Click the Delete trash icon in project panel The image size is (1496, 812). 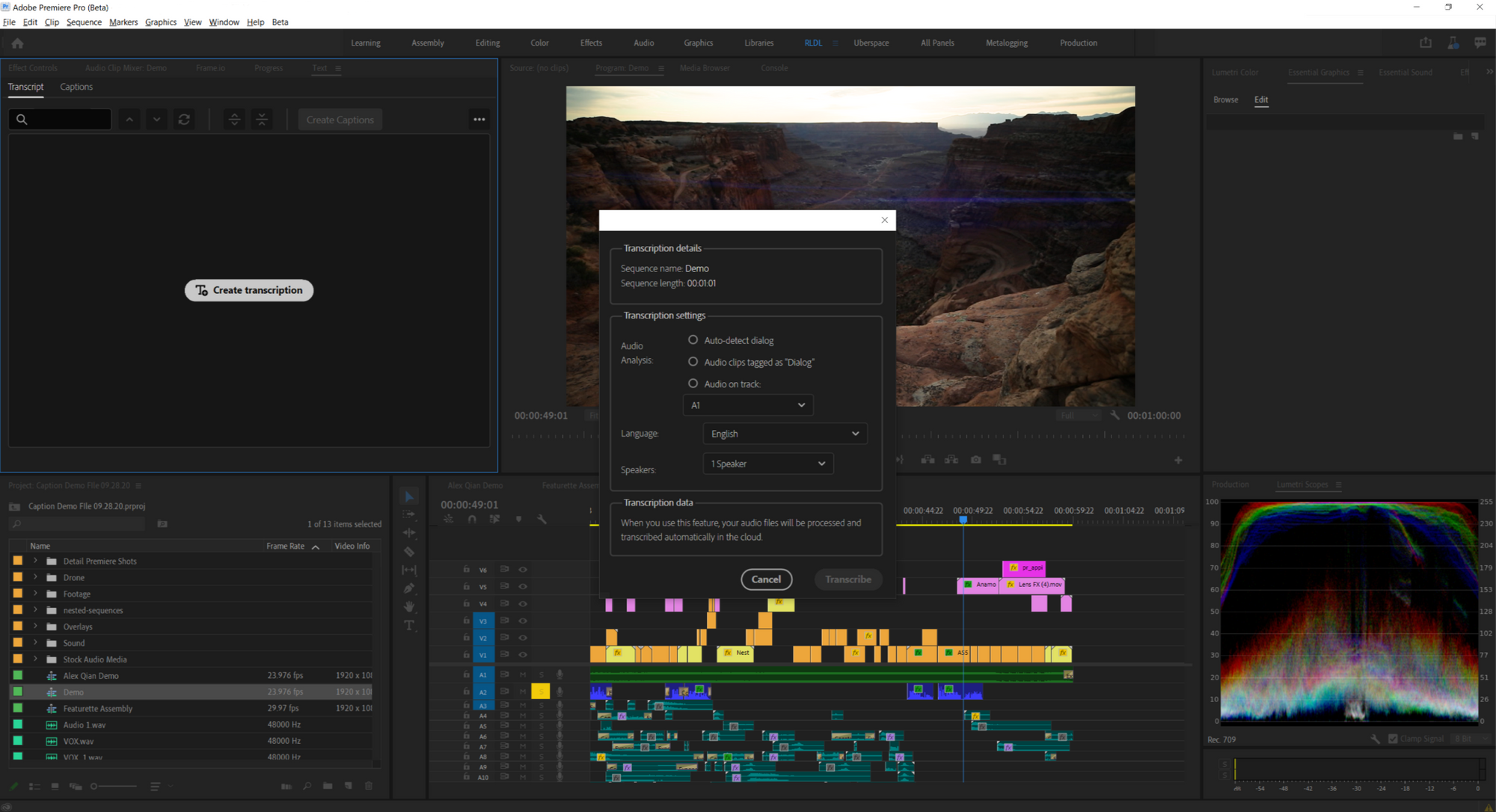point(368,786)
